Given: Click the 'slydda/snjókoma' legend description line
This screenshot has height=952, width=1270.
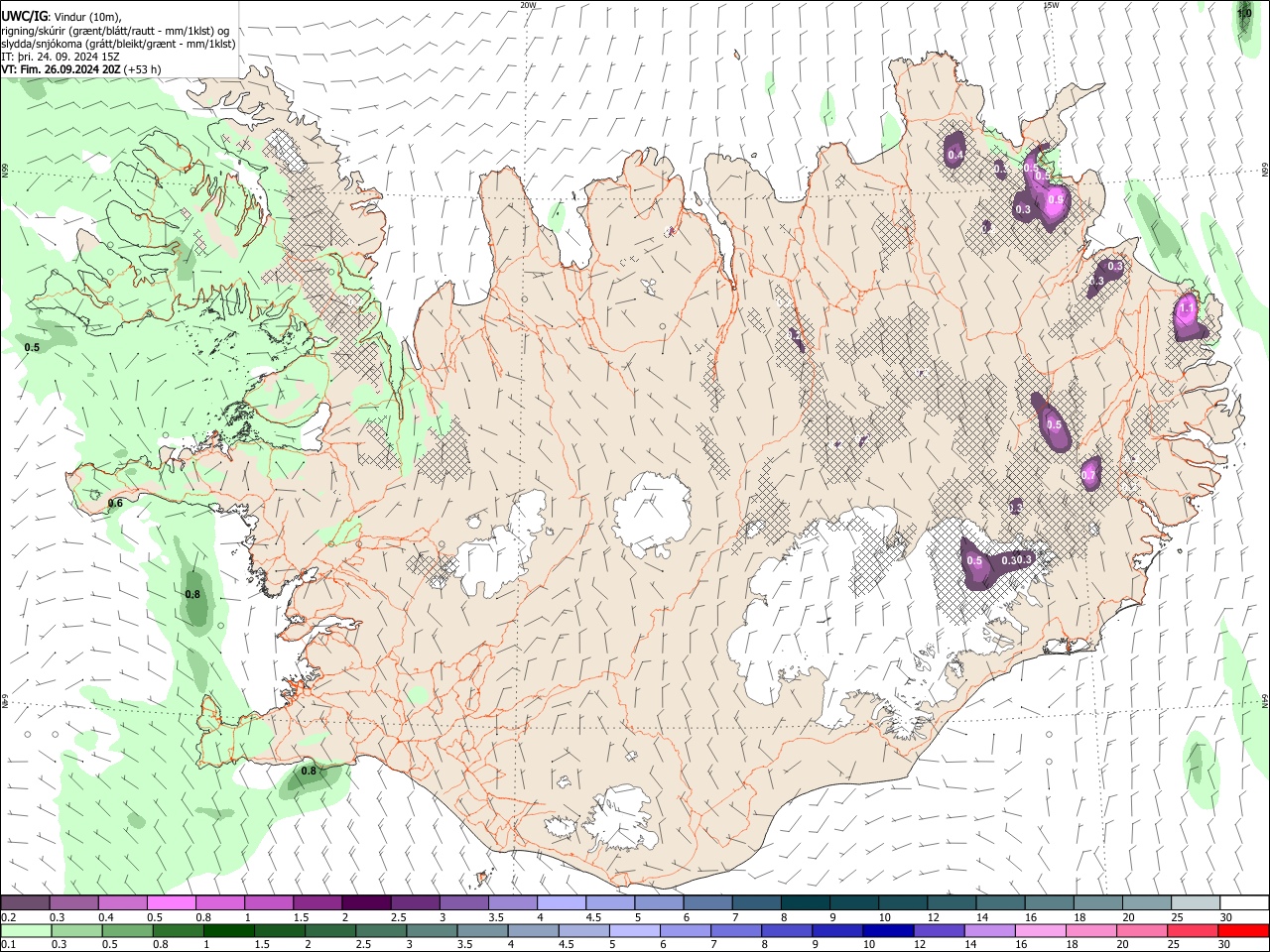Looking at the screenshot, I should [x=119, y=44].
